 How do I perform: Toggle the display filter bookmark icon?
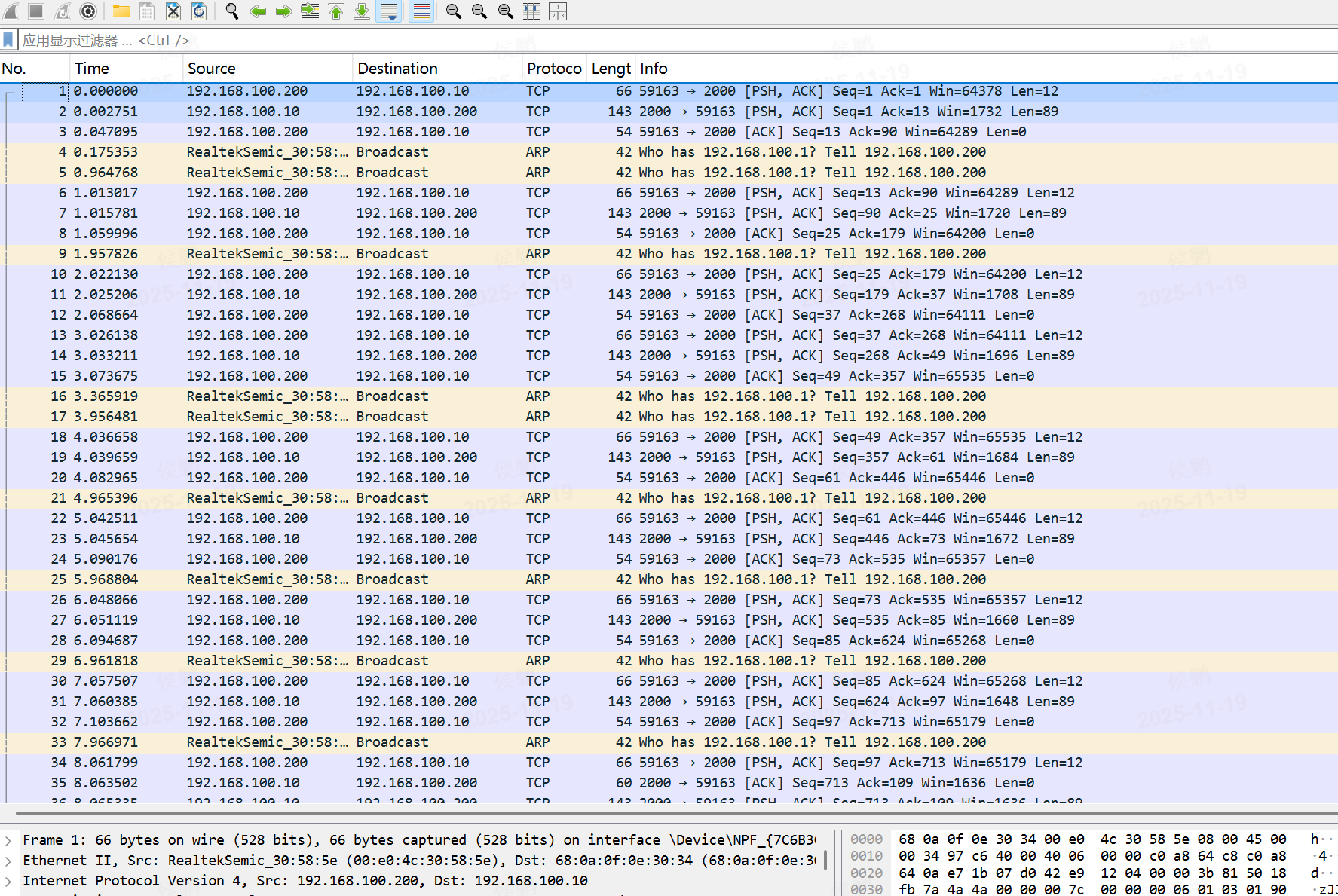[x=8, y=39]
